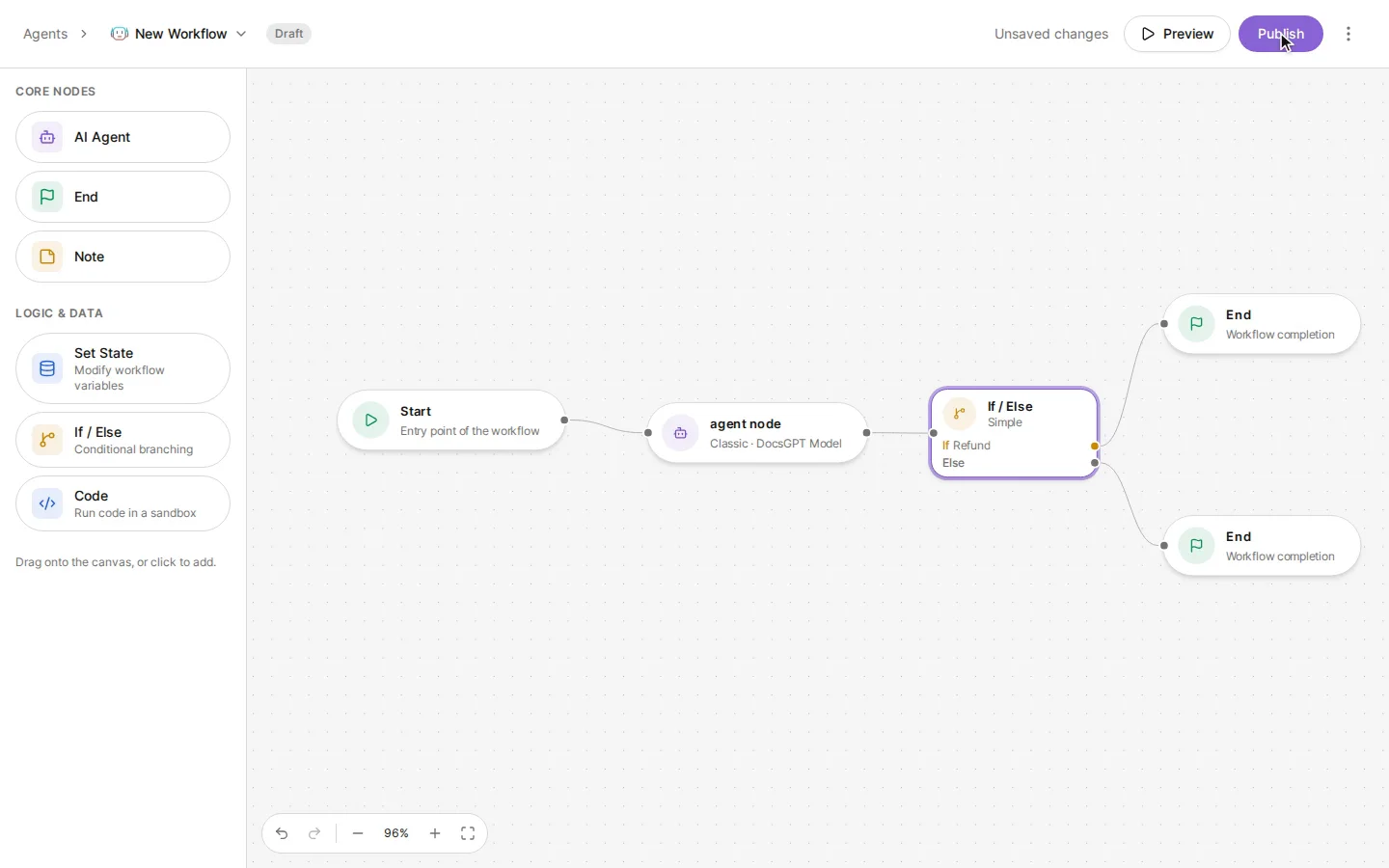Click the Else output handle on If / Else node

1096,464
